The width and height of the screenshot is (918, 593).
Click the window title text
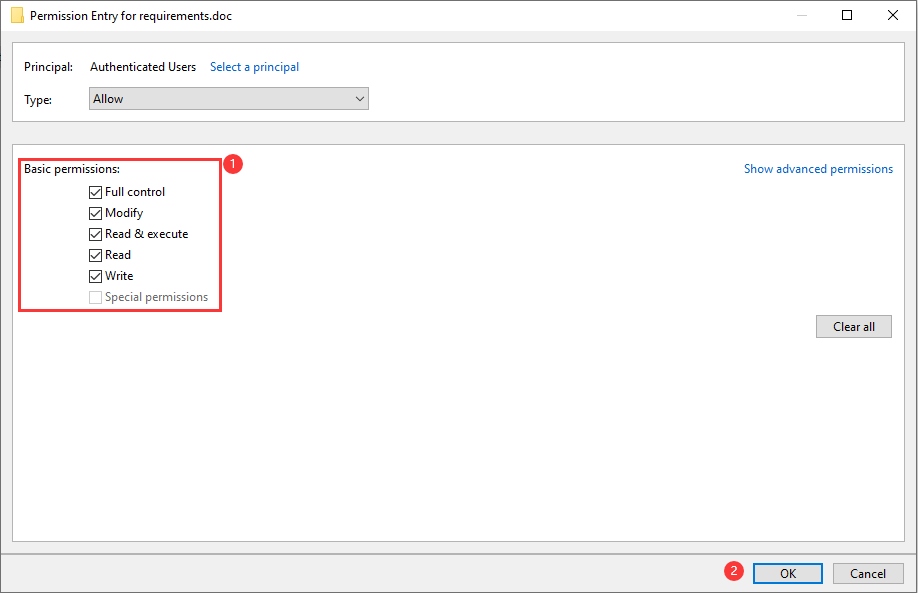pos(131,16)
